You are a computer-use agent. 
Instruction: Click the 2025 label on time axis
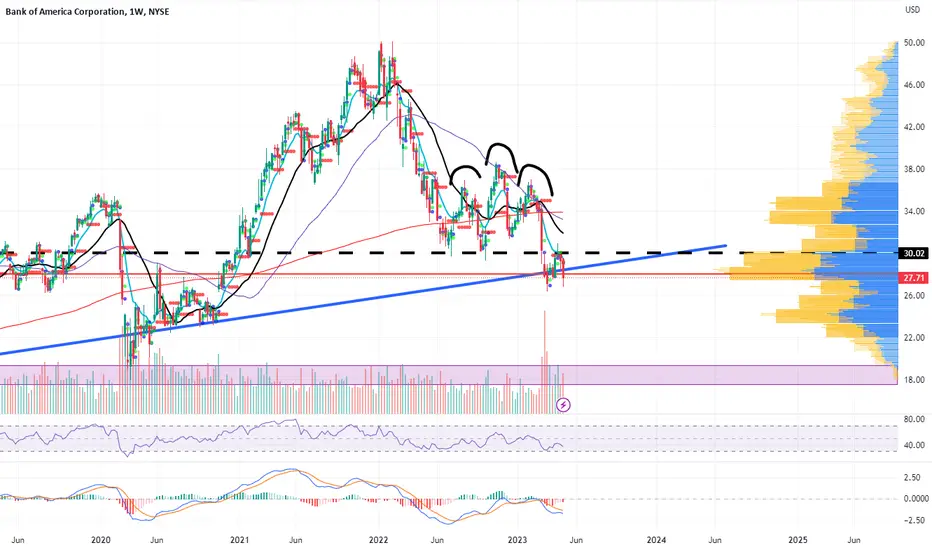(x=798, y=540)
